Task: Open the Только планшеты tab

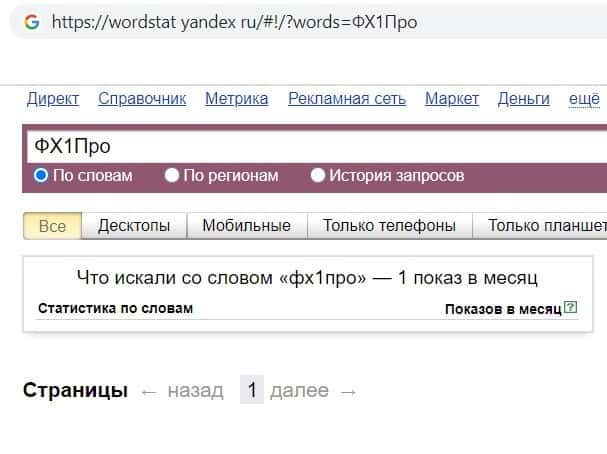Action: [x=545, y=225]
